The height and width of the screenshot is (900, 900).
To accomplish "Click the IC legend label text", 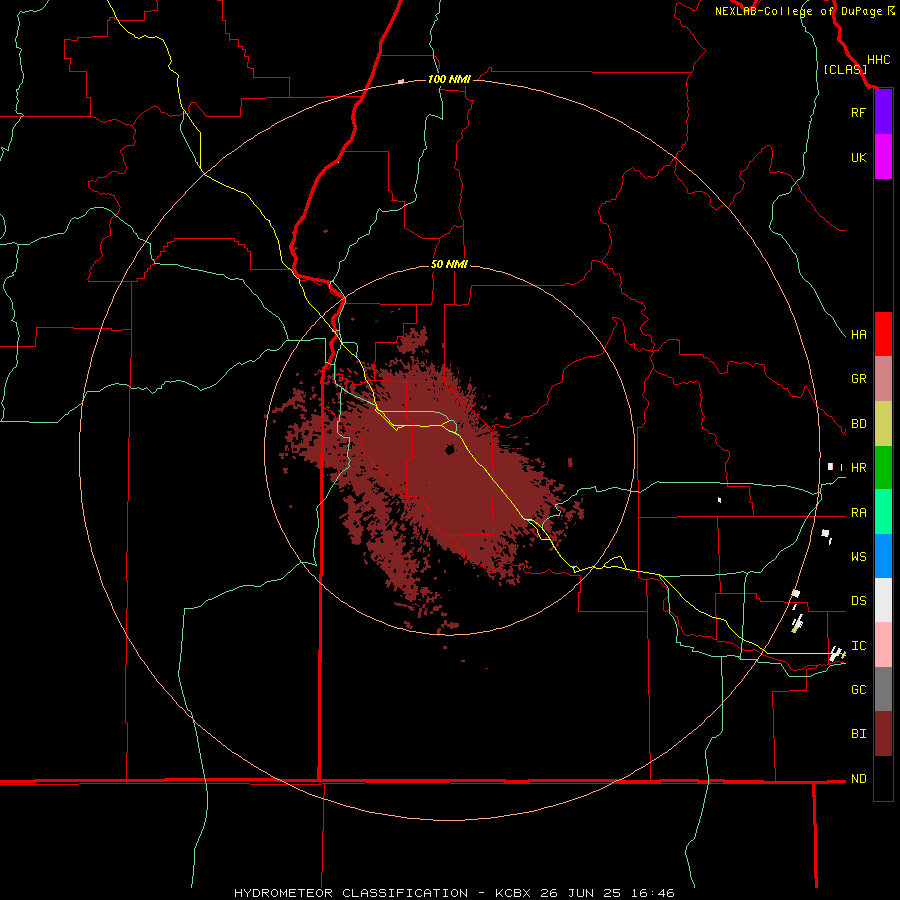I will pos(858,646).
